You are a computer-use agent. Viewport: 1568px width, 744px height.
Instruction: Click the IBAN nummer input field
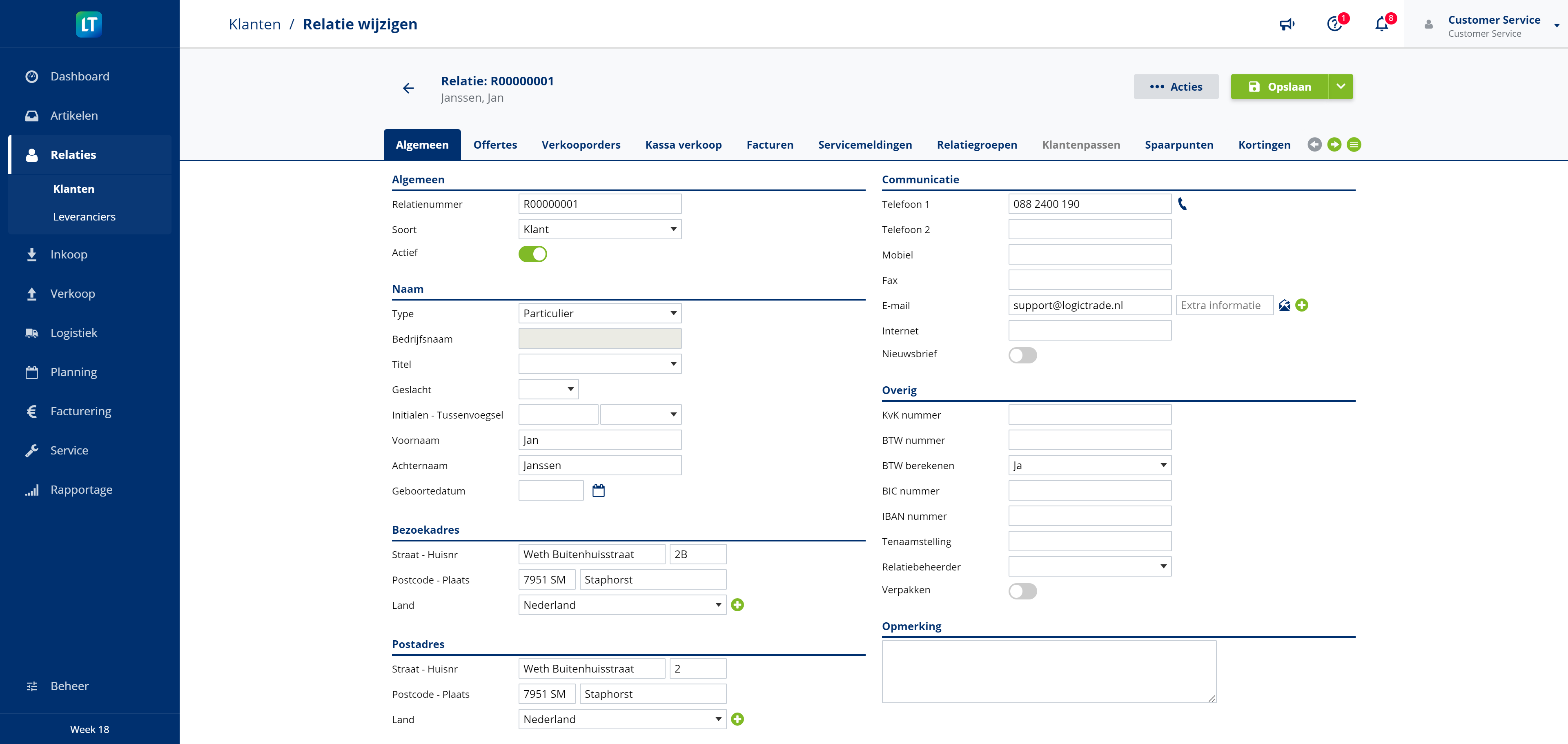pos(1089,516)
